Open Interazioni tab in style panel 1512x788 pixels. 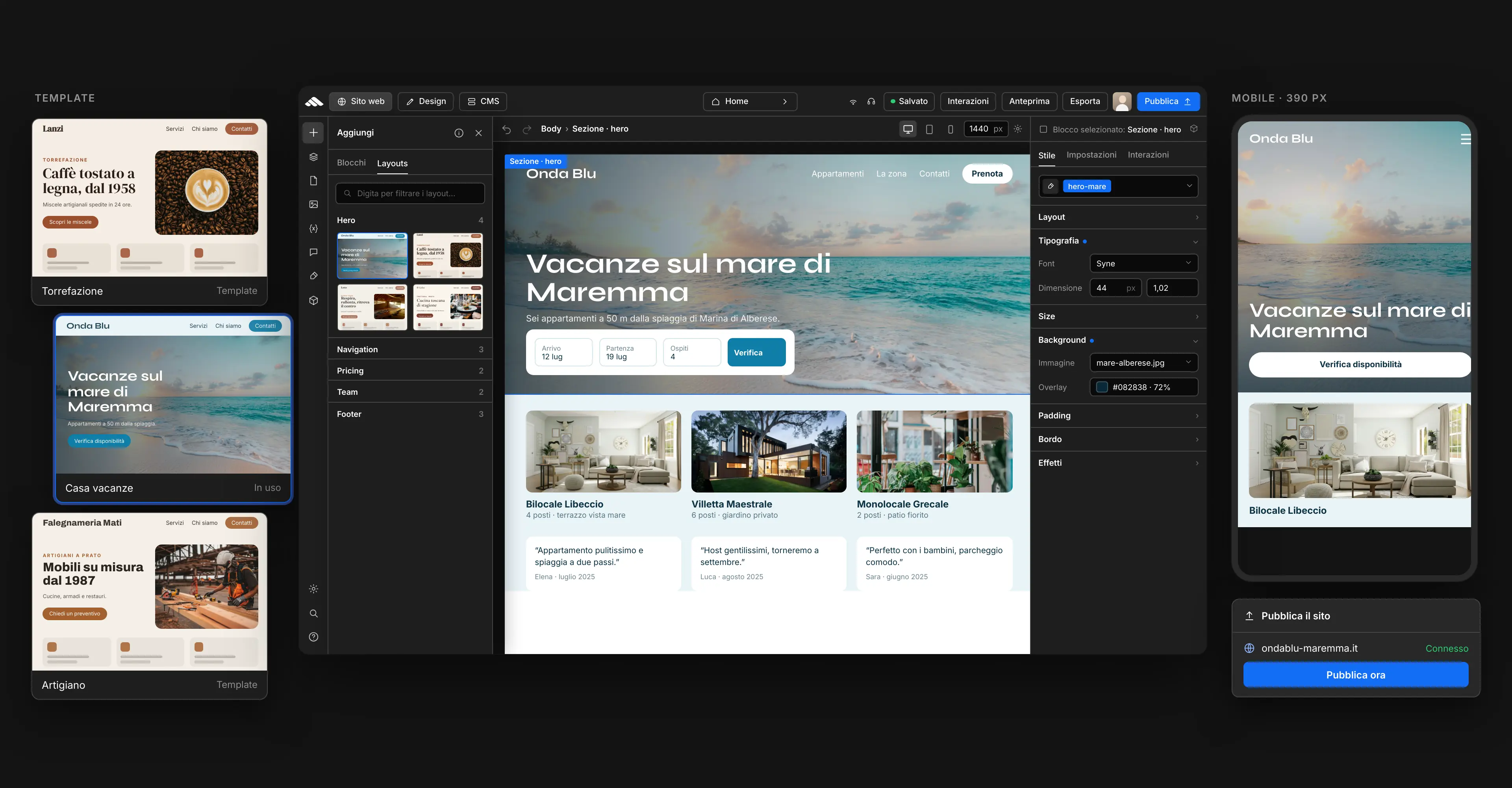click(x=1148, y=155)
